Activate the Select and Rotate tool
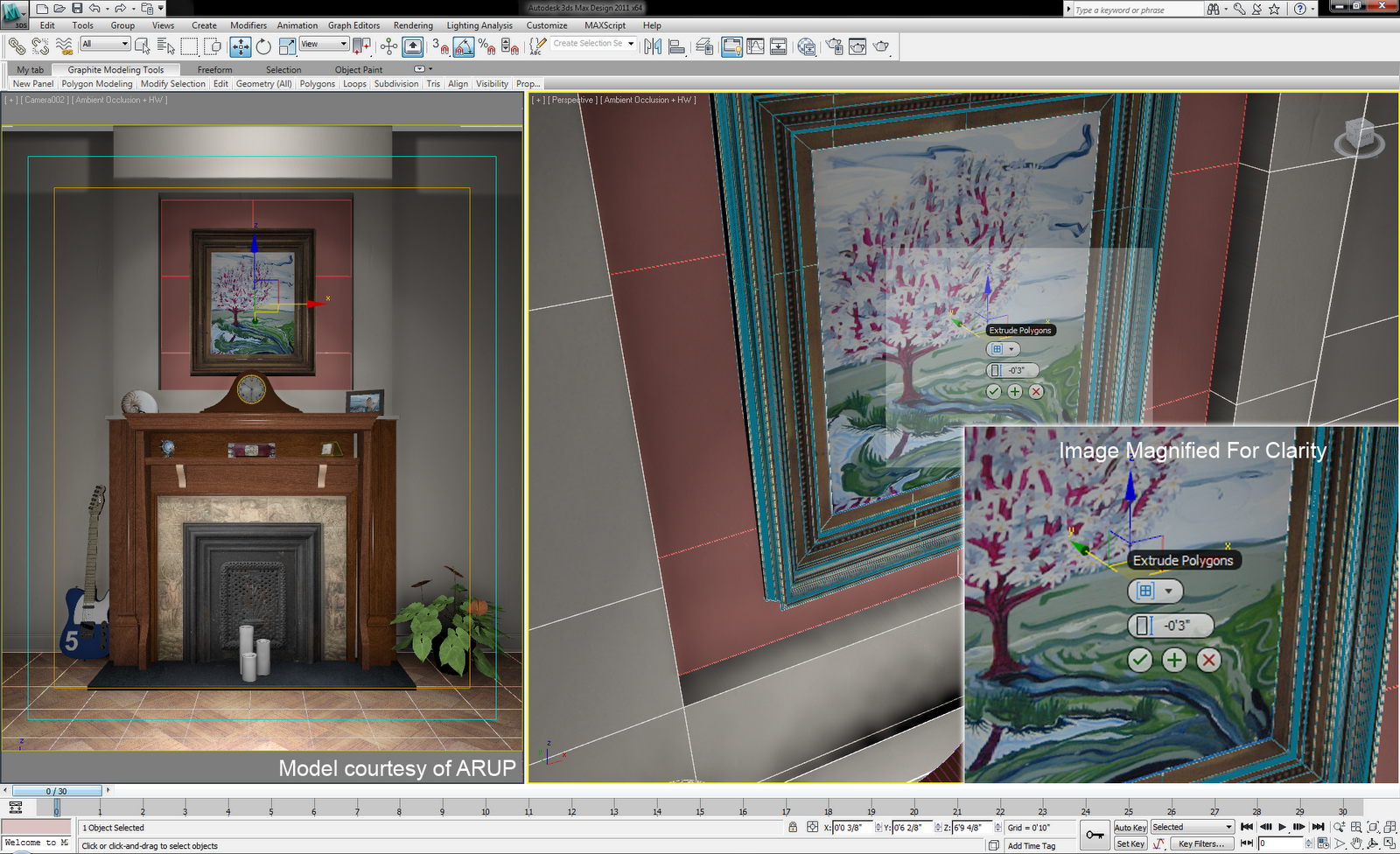The width and height of the screenshot is (1400, 854). (x=263, y=45)
